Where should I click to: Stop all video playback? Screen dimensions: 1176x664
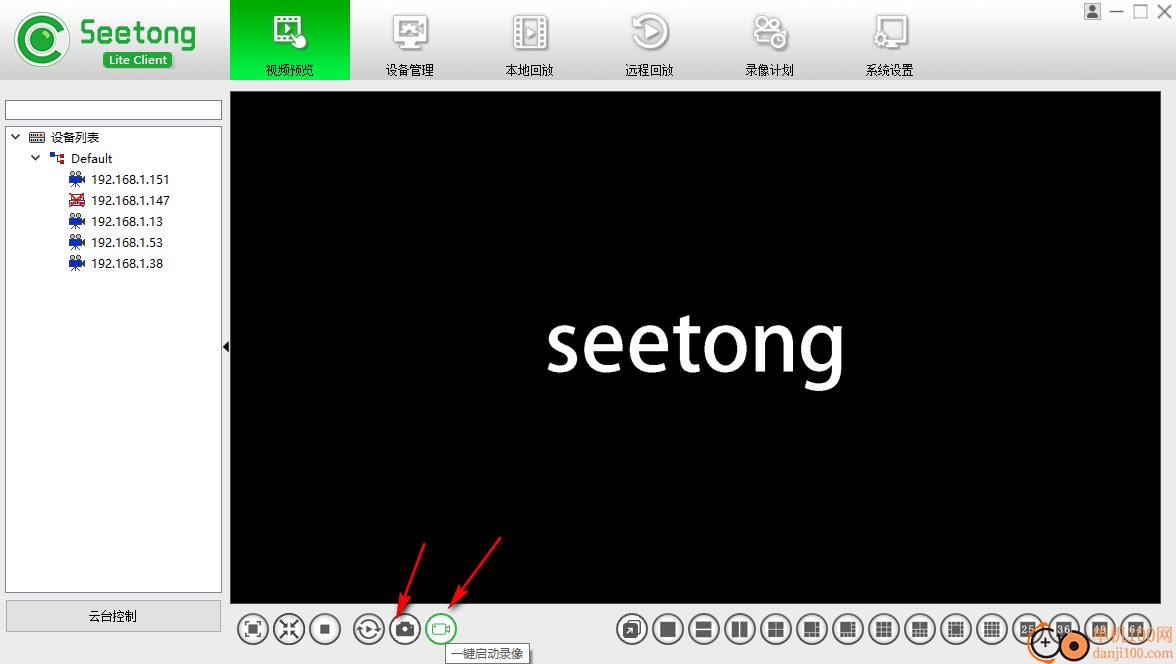tap(325, 629)
